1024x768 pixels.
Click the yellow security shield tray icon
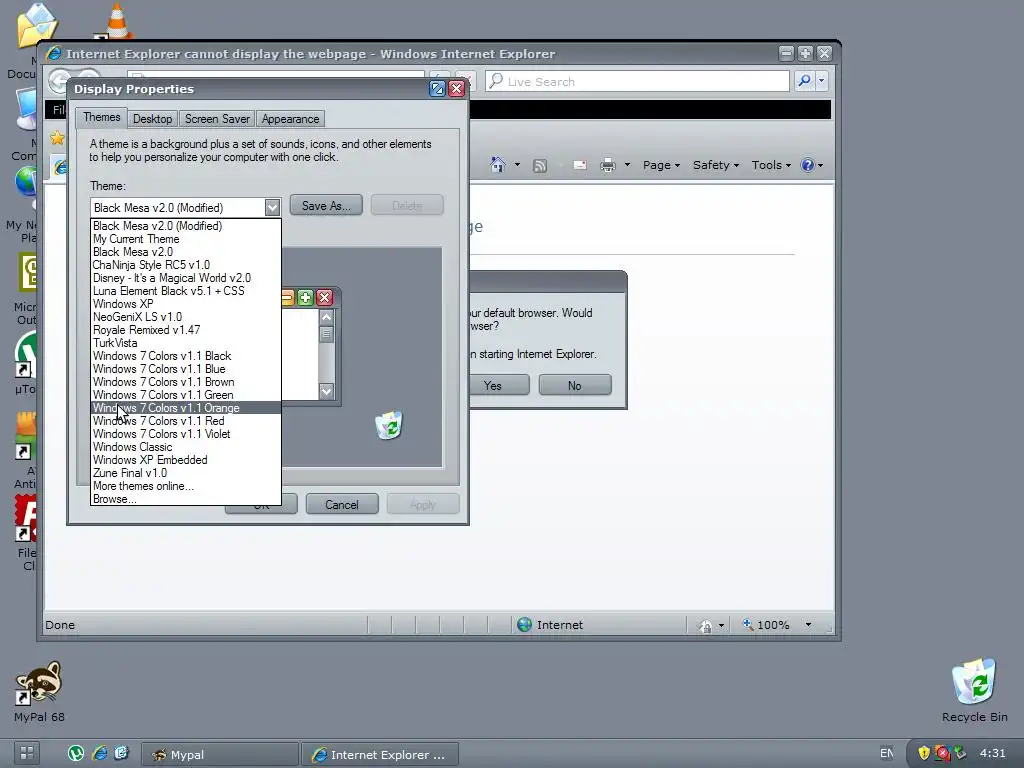(x=924, y=753)
